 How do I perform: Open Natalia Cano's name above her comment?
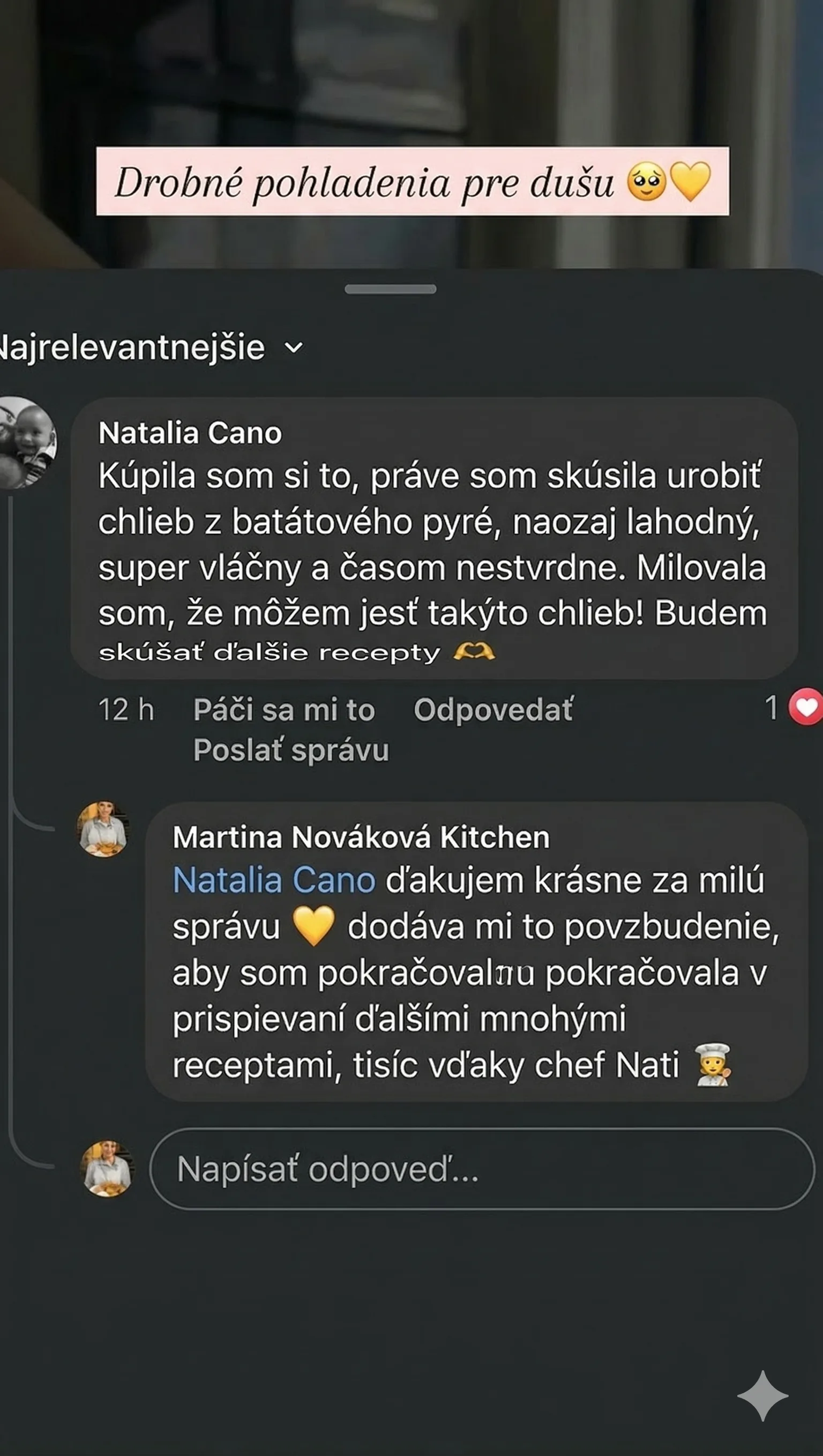(x=190, y=433)
